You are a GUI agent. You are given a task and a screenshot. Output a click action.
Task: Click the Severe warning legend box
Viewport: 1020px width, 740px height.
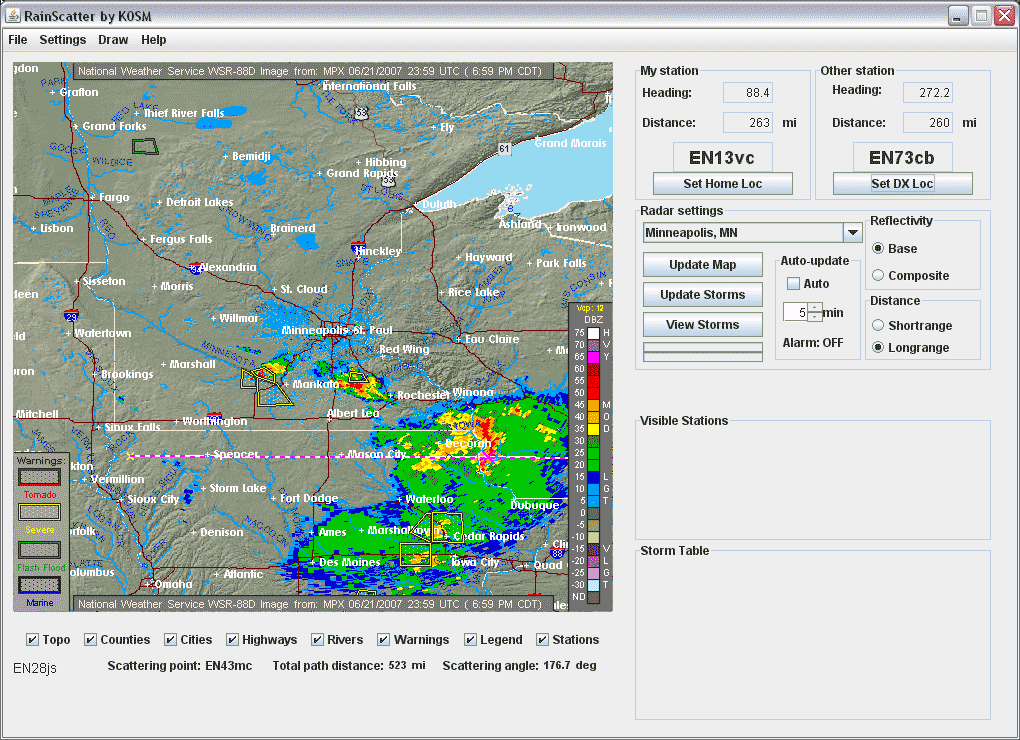click(x=40, y=512)
